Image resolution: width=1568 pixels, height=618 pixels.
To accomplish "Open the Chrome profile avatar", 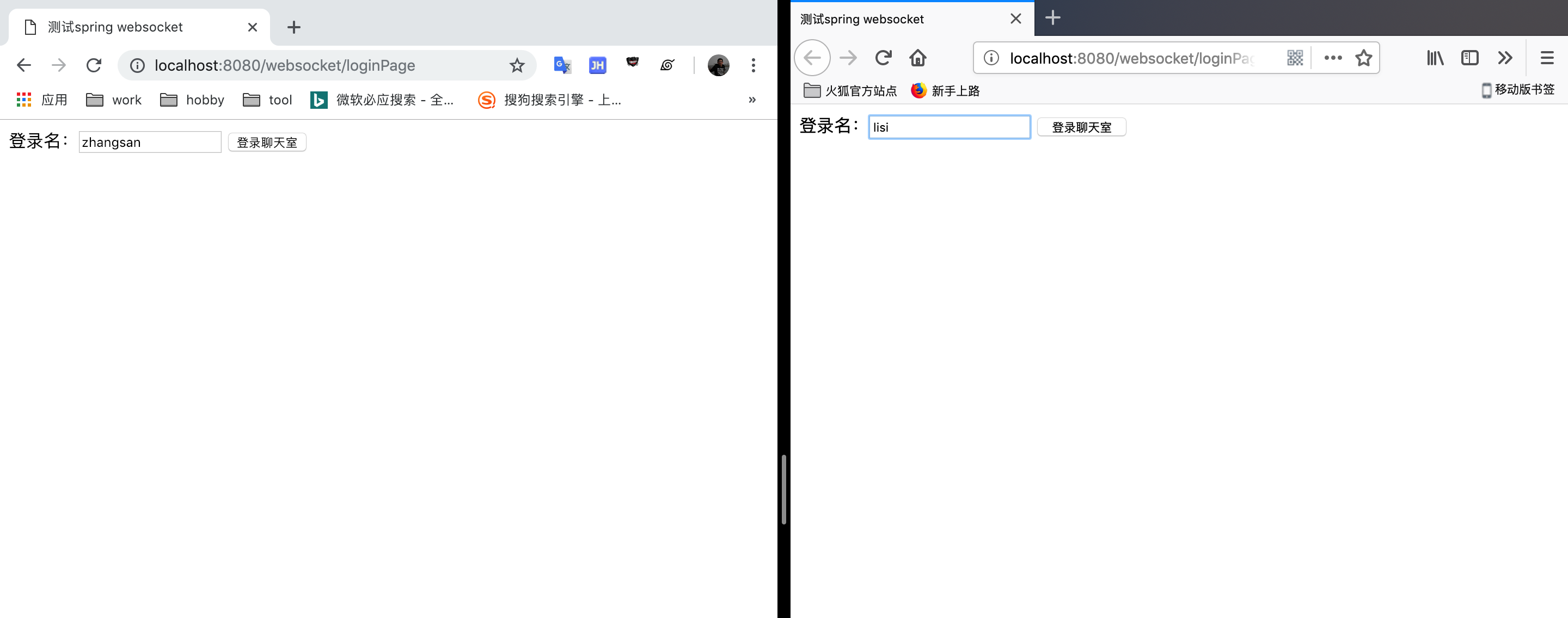I will click(x=718, y=65).
